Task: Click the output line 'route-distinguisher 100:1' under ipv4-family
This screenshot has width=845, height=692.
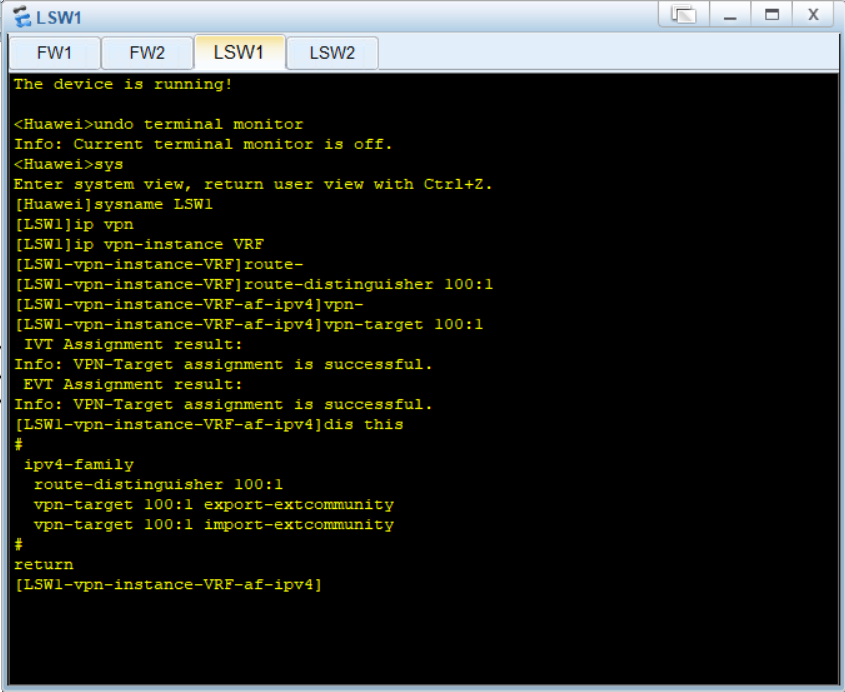Action: click(158, 485)
